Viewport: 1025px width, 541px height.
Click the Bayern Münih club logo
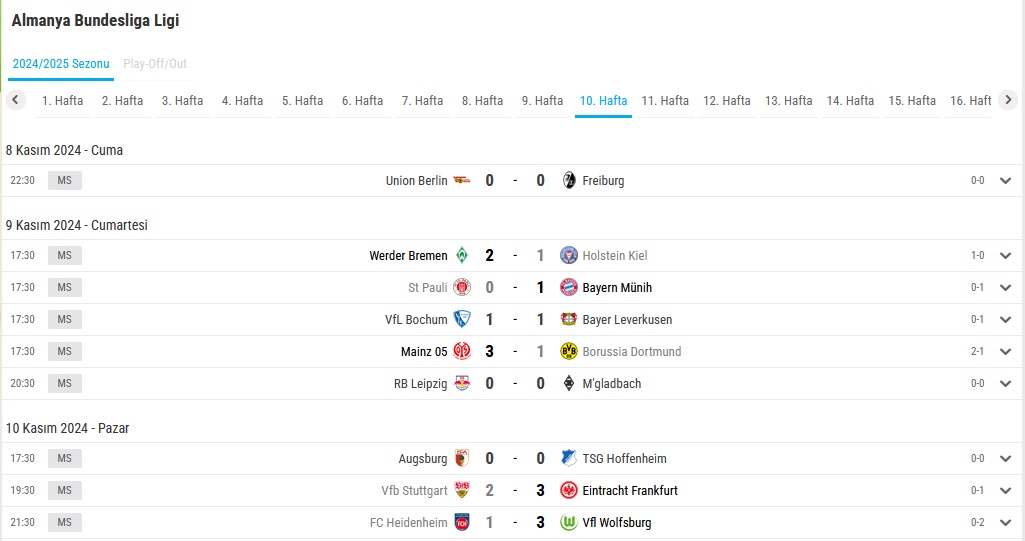click(569, 287)
